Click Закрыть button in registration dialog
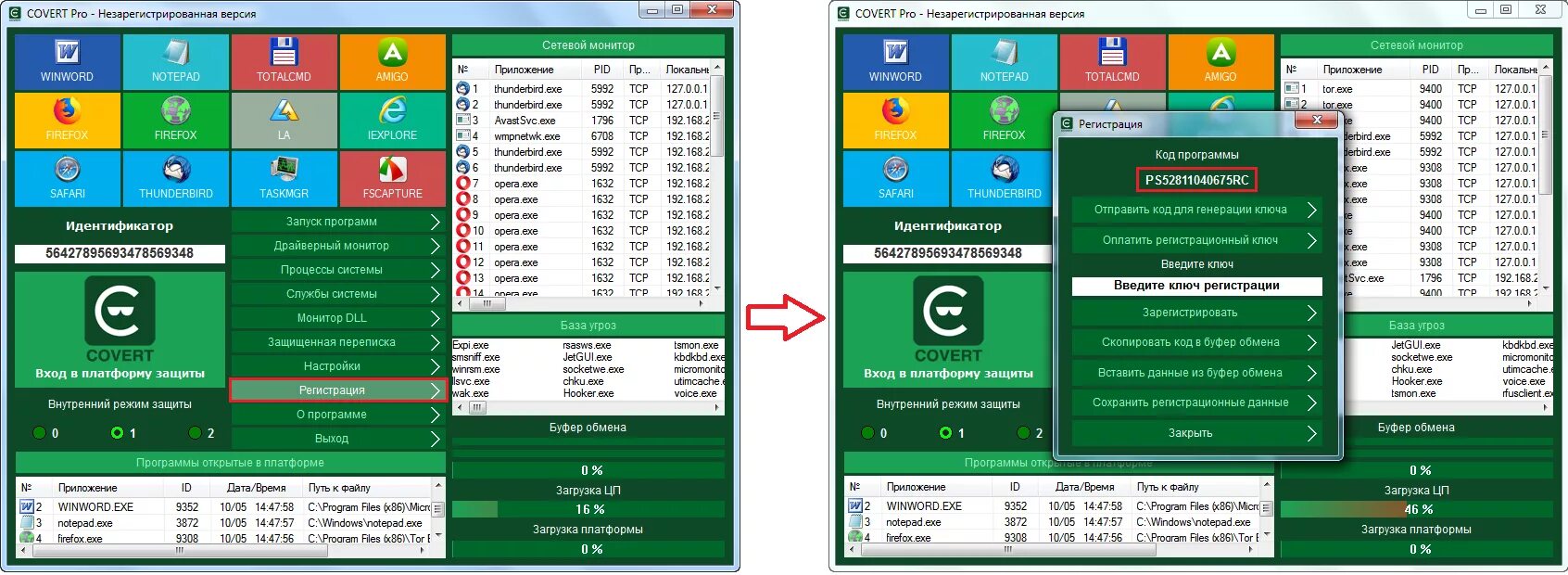The image size is (1568, 575). tap(1196, 433)
